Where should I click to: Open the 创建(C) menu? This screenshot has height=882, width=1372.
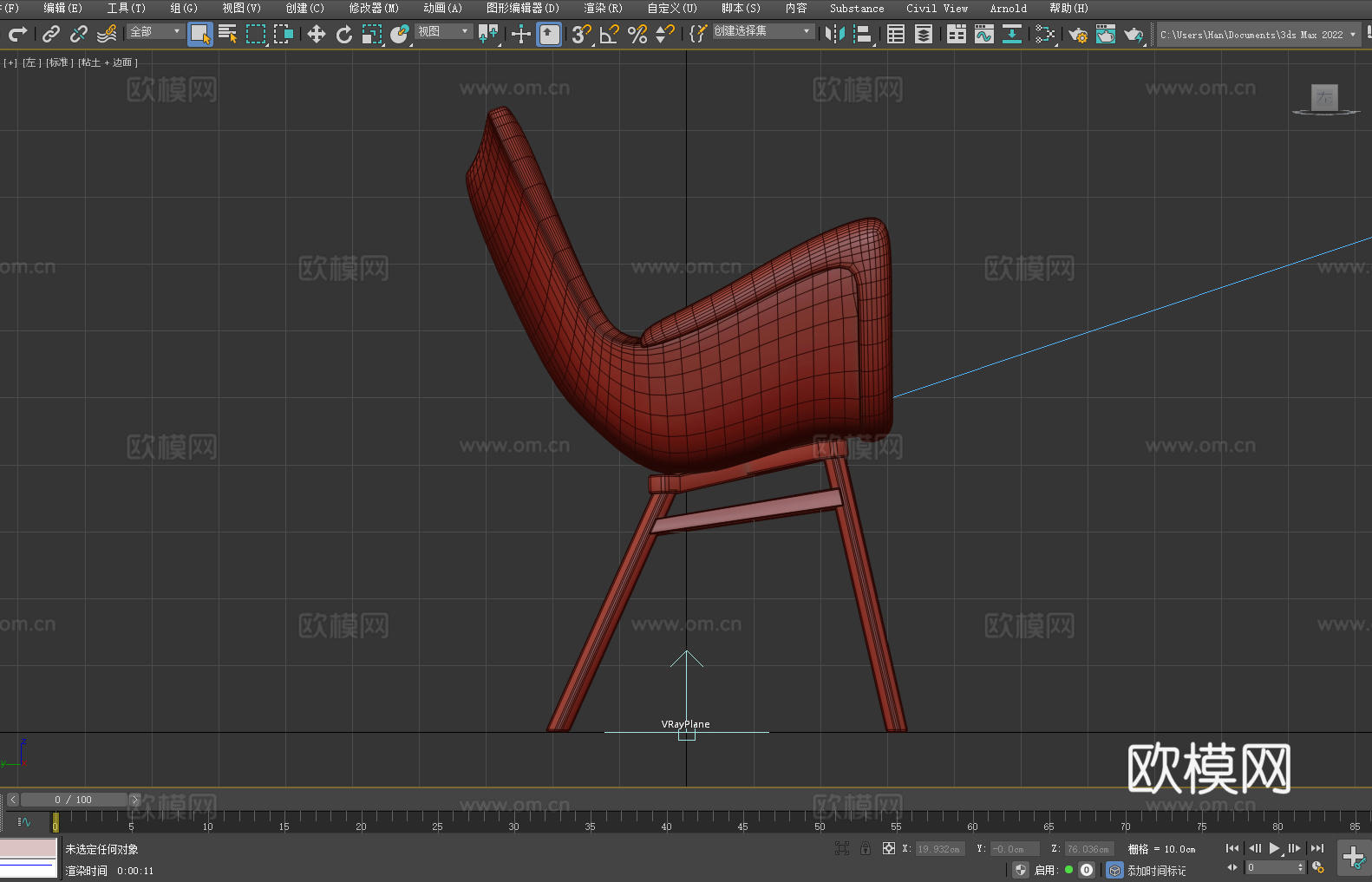[304, 8]
